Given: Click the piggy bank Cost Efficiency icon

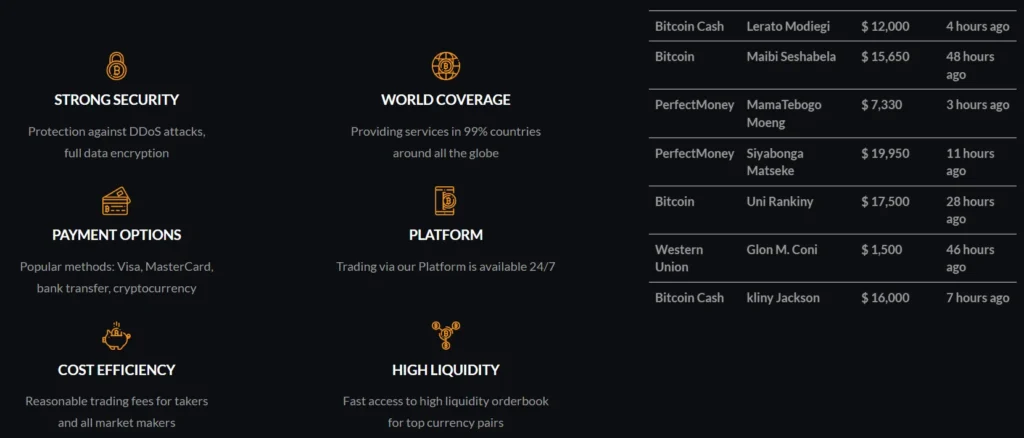Looking at the screenshot, I should coord(116,336).
